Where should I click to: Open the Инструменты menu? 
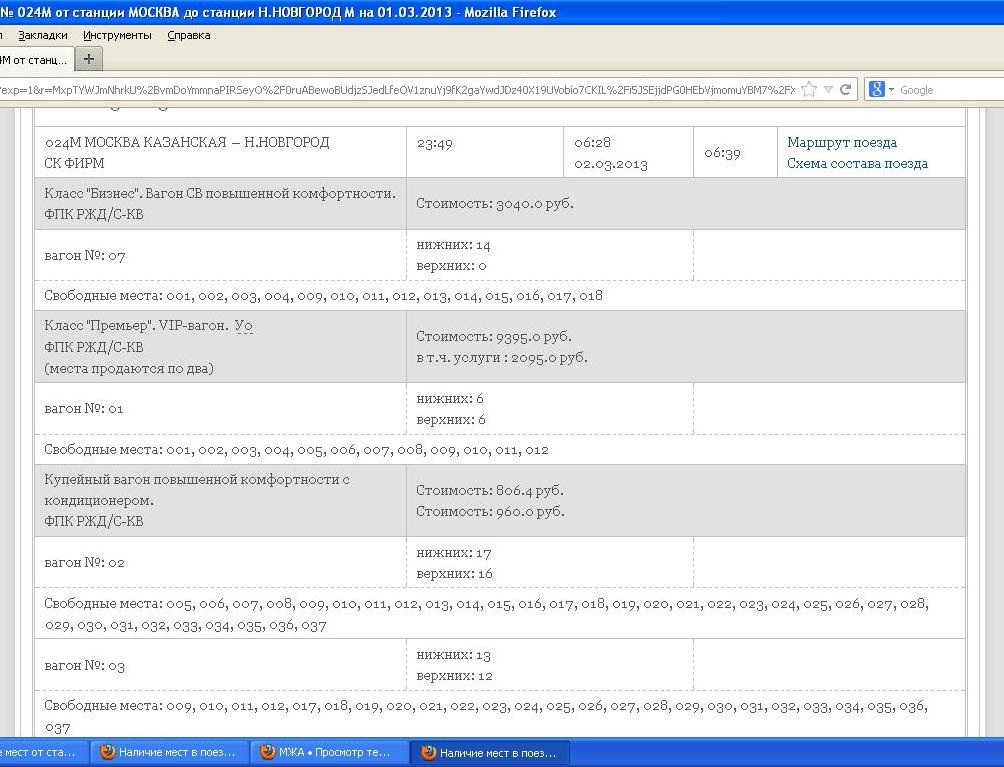(x=117, y=35)
